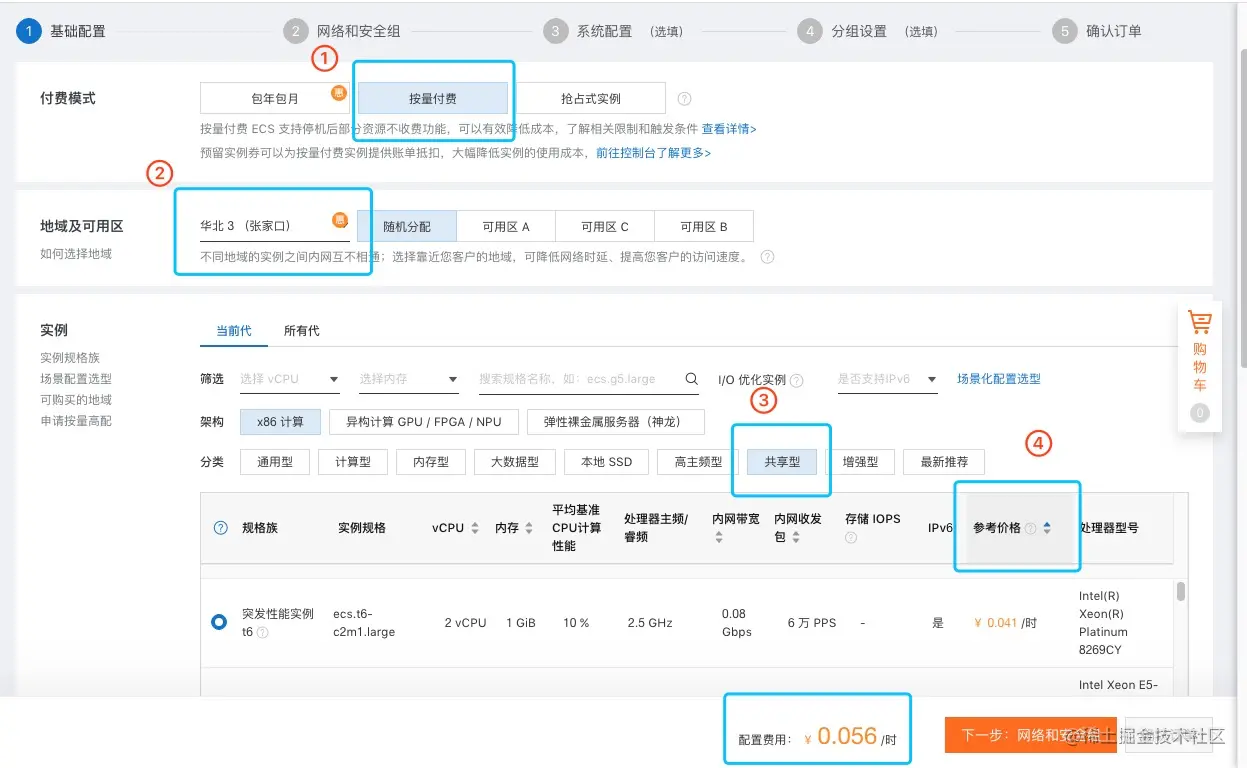Click ecs.t6-c2m1.large spec name

tap(364, 623)
